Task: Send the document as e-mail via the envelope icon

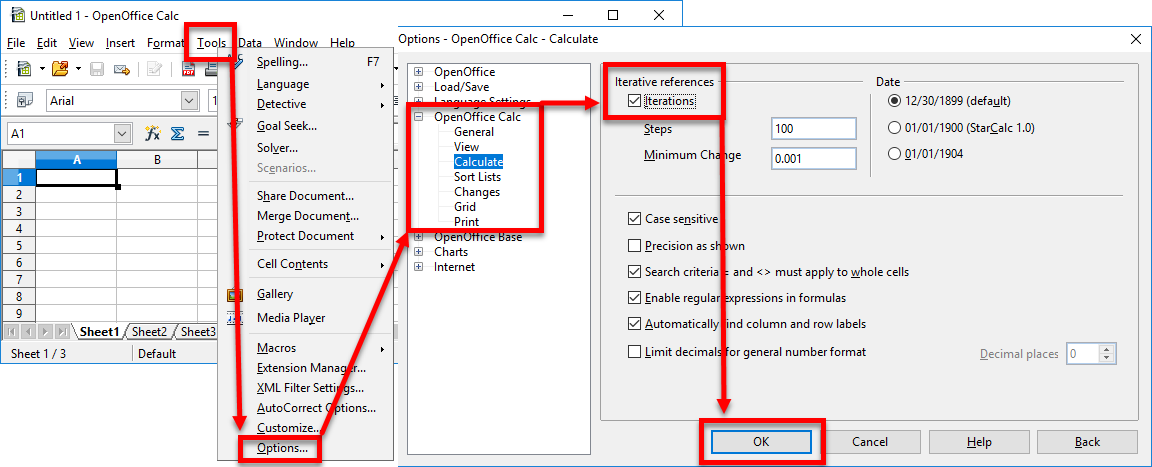Action: click(x=121, y=69)
